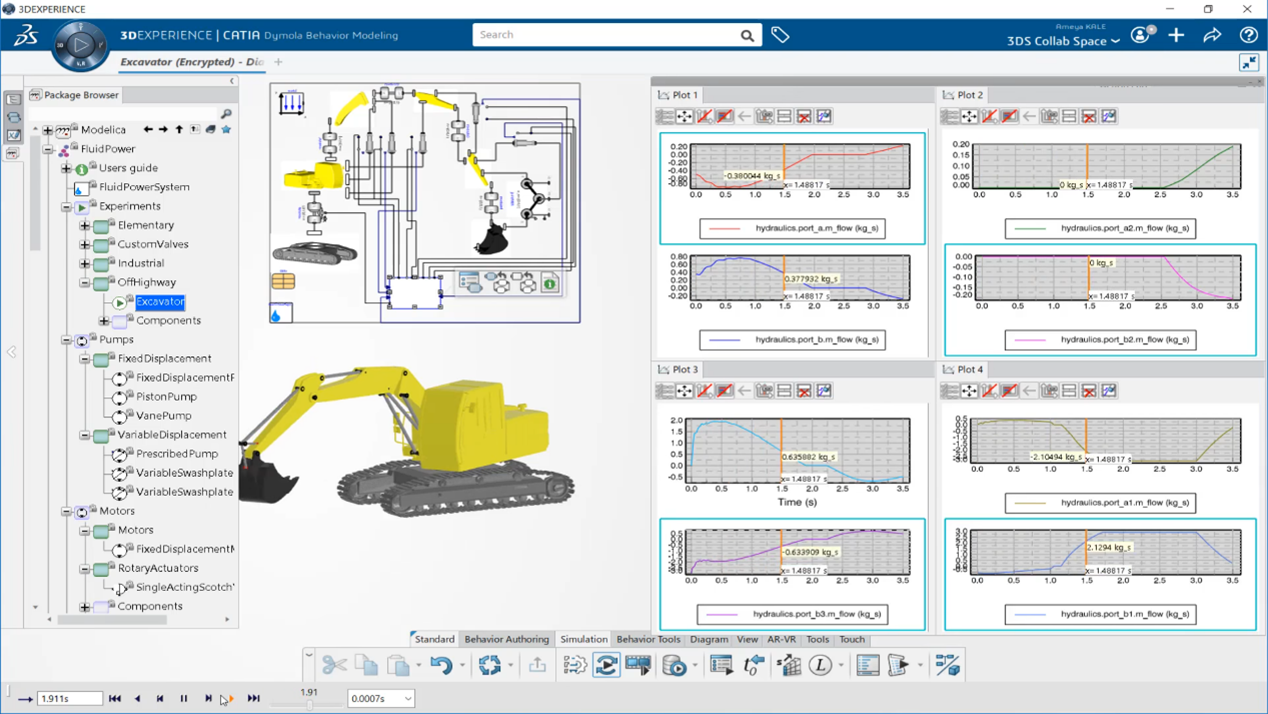Switch to the Standard tab
Image resolution: width=1268 pixels, height=714 pixels.
coord(434,639)
